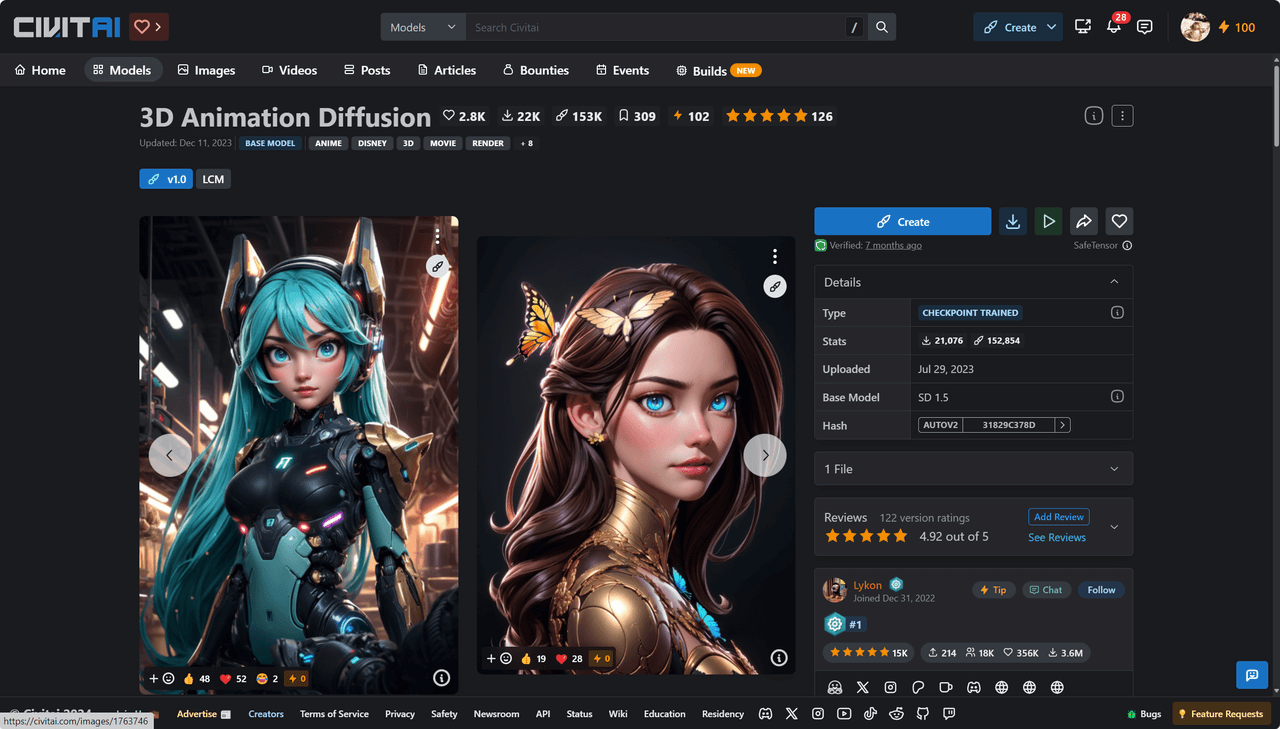Click the search magnifier button
Screen dimensions: 1280x729
tap(882, 27)
